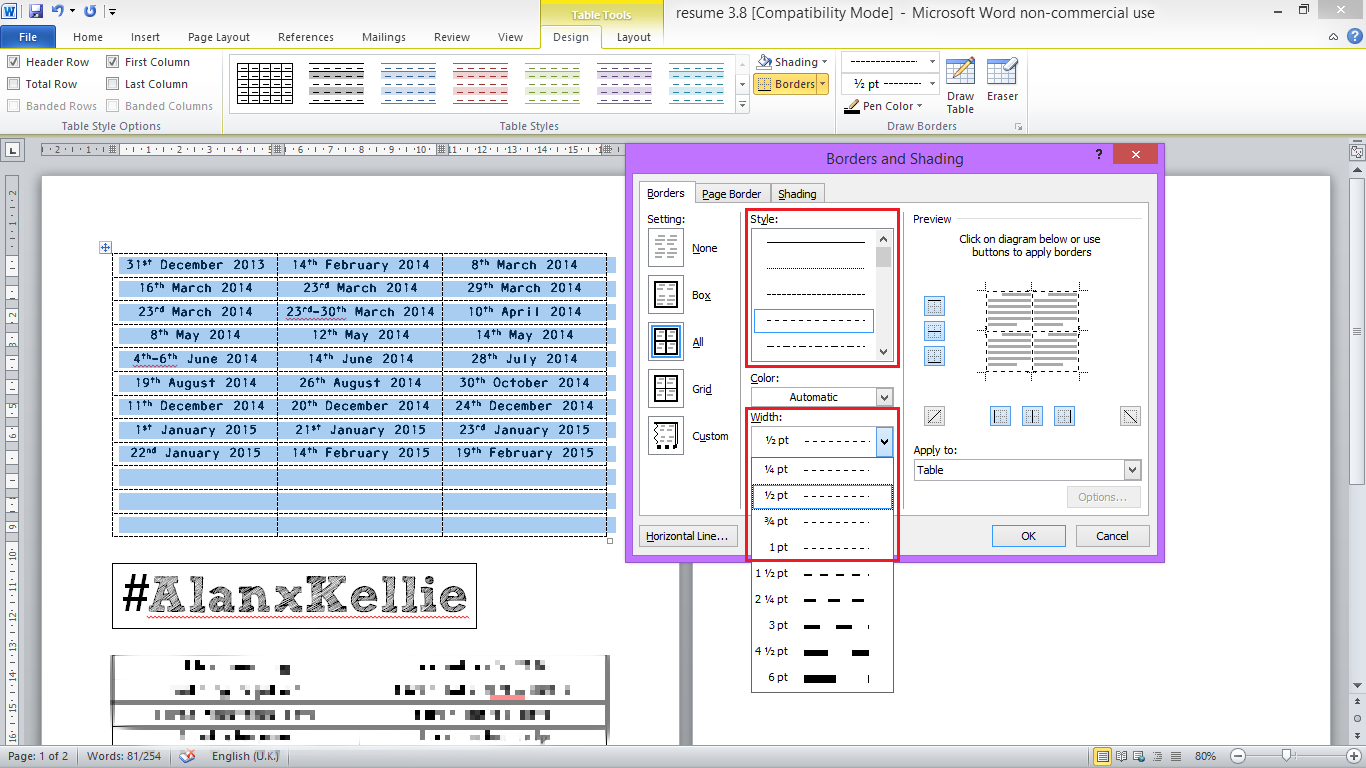The height and width of the screenshot is (768, 1366).
Task: Click the Undo icon in quick access toolbar
Action: click(x=57, y=12)
